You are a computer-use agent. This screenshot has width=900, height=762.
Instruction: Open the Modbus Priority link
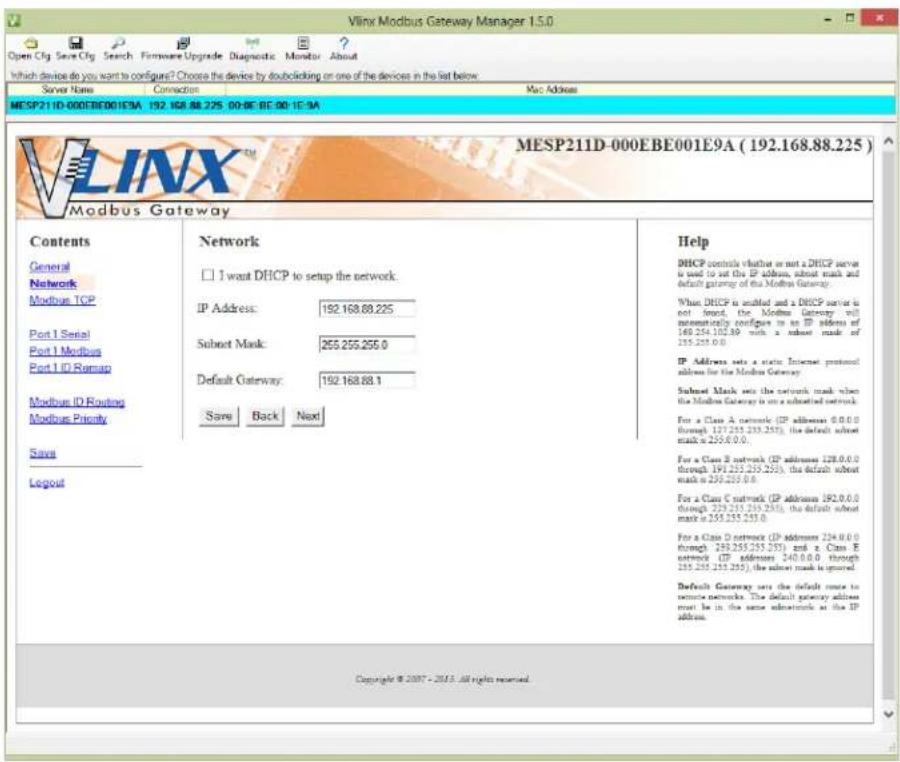coord(68,418)
